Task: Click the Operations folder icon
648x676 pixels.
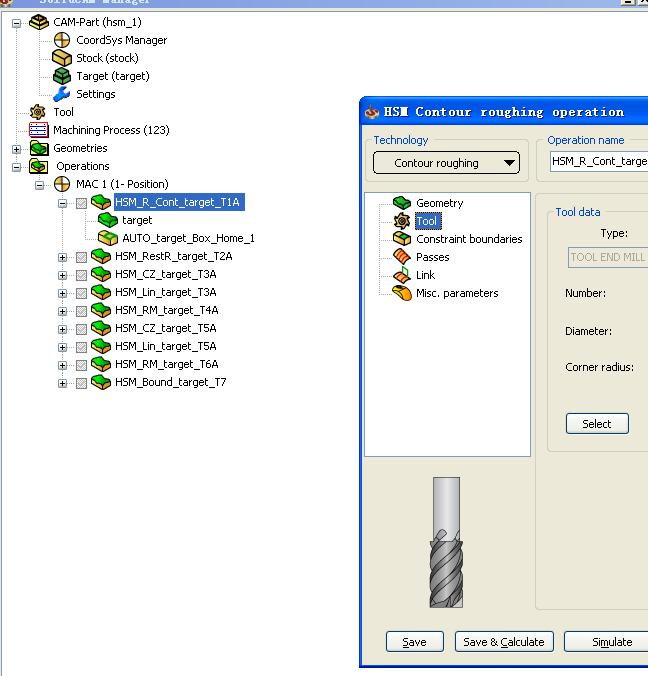Action: coord(39,166)
